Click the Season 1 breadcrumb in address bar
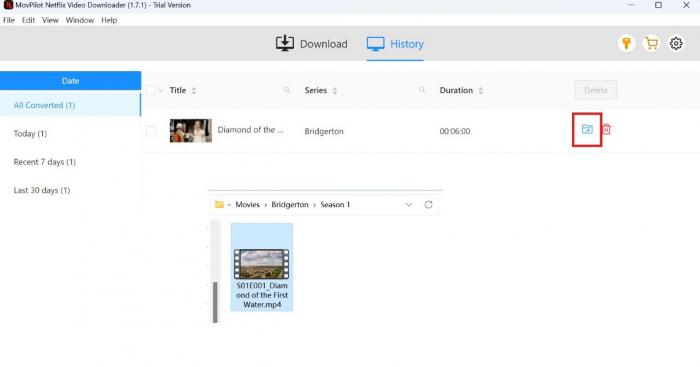This screenshot has height=367, width=700. click(x=335, y=204)
